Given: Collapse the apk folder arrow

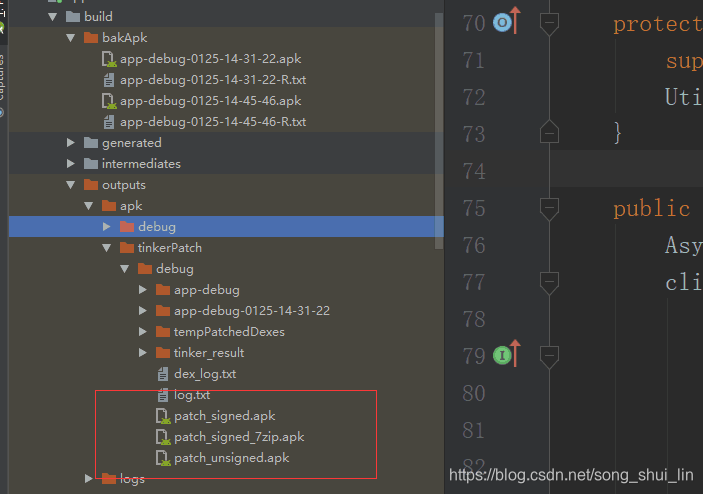Looking at the screenshot, I should click(88, 206).
